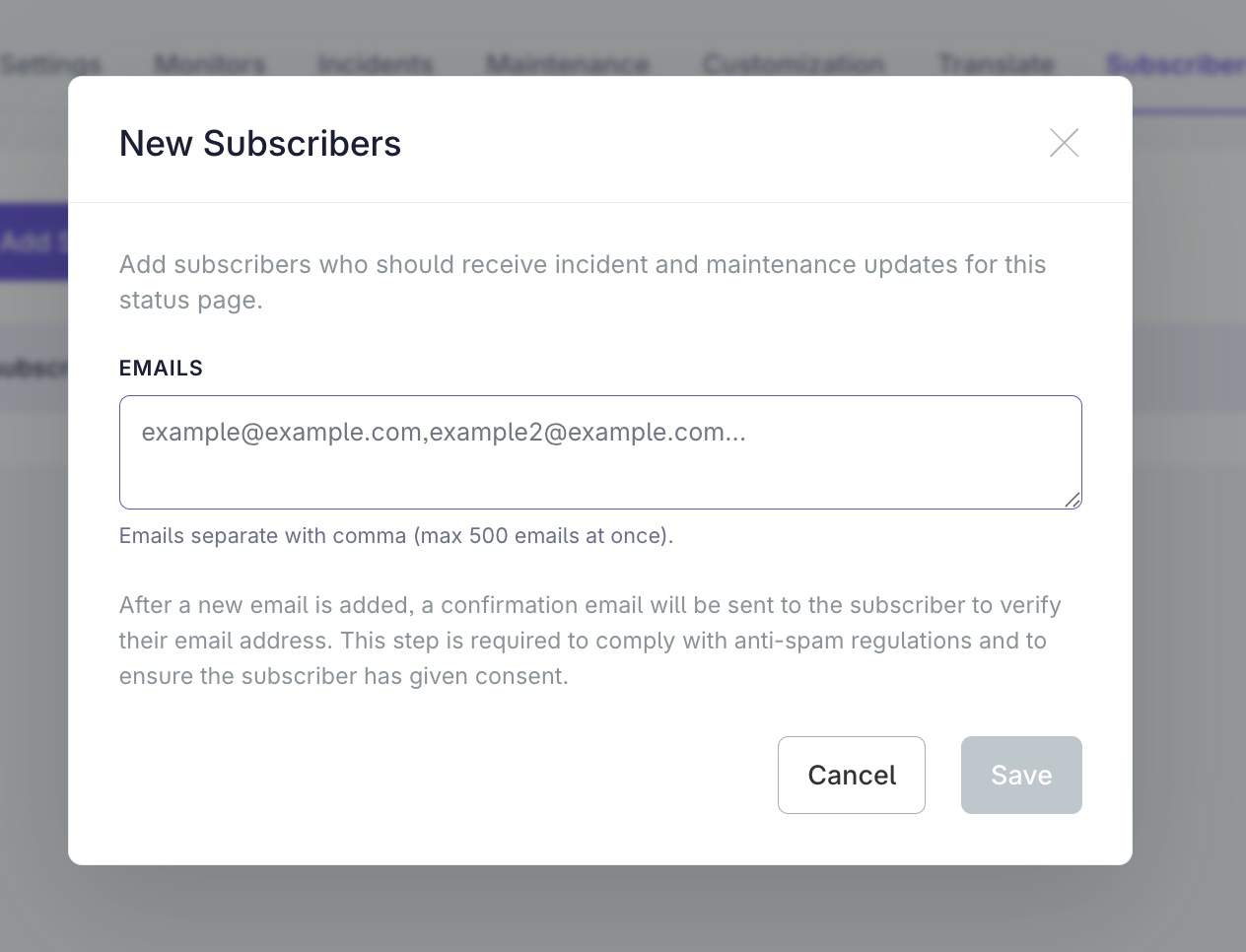Cancel adding new subscribers
Image resolution: width=1246 pixels, height=952 pixels.
[852, 775]
